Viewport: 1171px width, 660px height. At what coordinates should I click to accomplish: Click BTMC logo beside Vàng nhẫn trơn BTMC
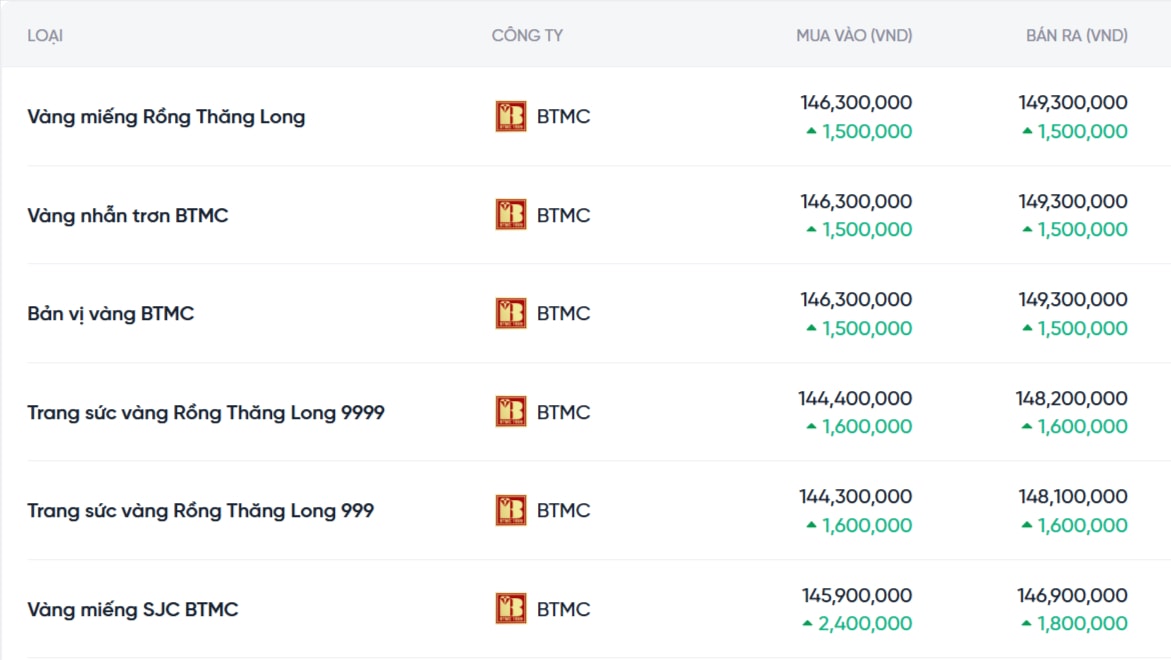(511, 215)
